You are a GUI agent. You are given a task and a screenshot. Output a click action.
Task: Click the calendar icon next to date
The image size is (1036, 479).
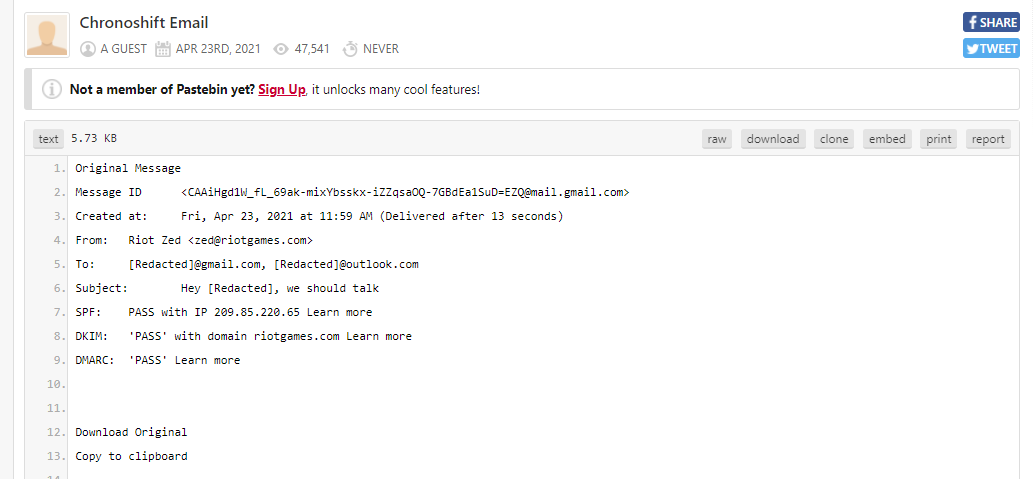163,49
